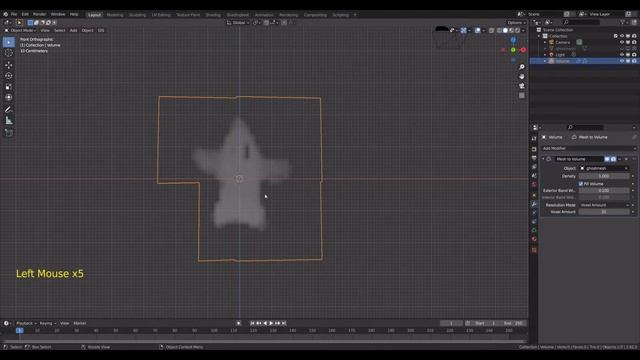Toggle viewport visibility eye for Camera

click(622, 42)
